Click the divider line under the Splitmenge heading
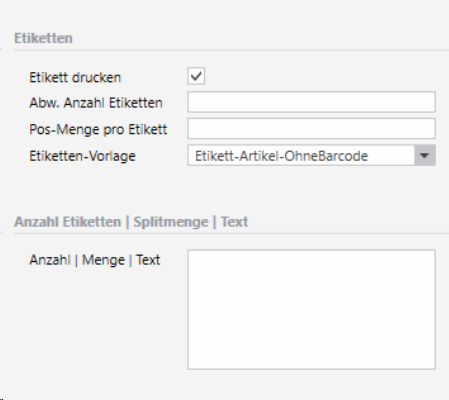Viewport: 449px width, 400px height. tap(231, 233)
